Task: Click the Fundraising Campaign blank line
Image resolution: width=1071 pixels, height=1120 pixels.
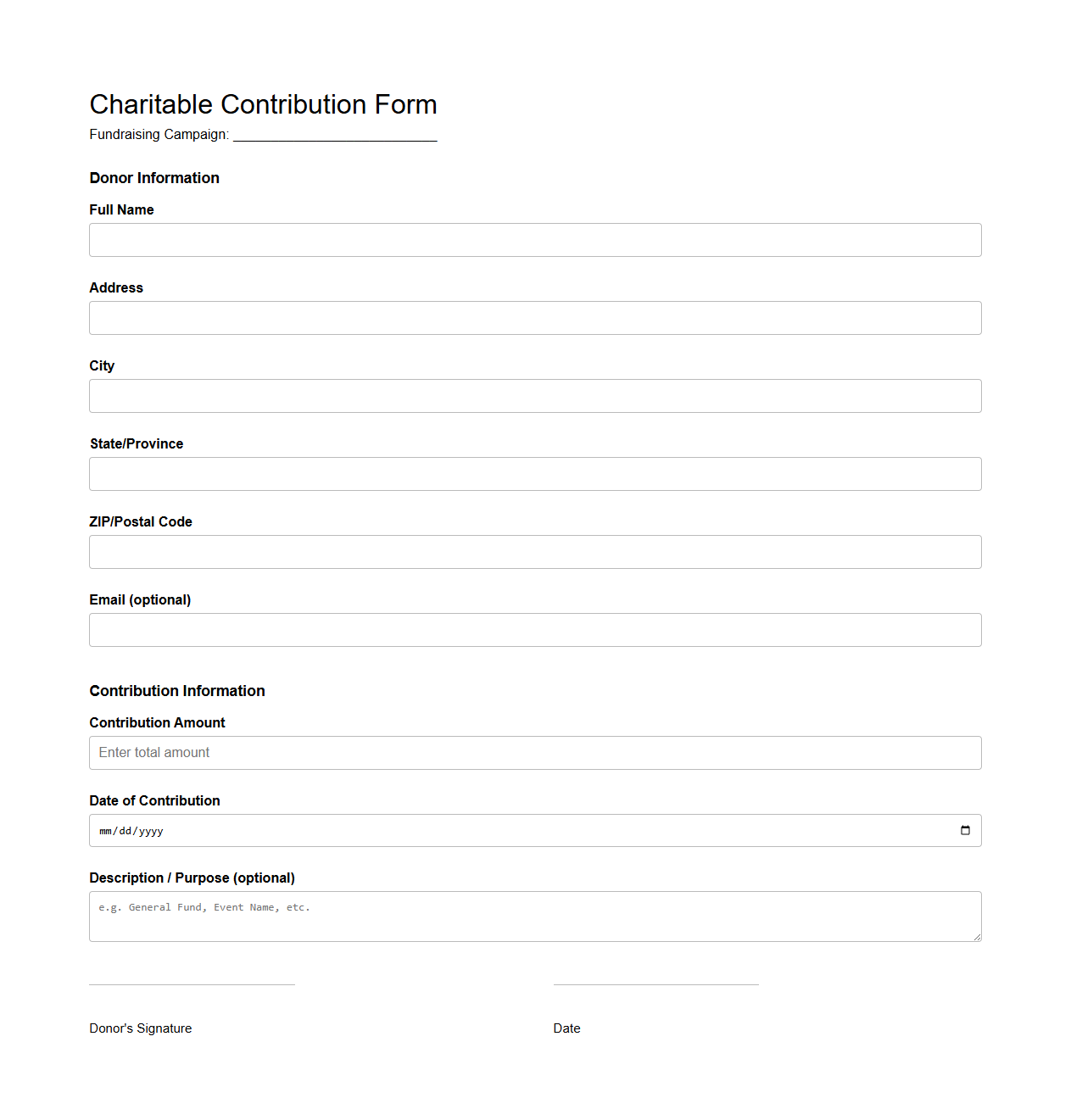Action: click(335, 136)
